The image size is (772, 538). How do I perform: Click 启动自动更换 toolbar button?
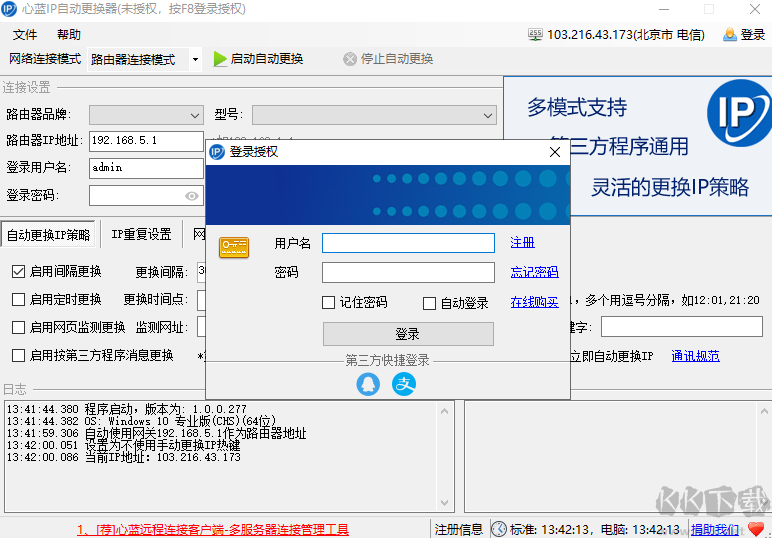(258, 59)
